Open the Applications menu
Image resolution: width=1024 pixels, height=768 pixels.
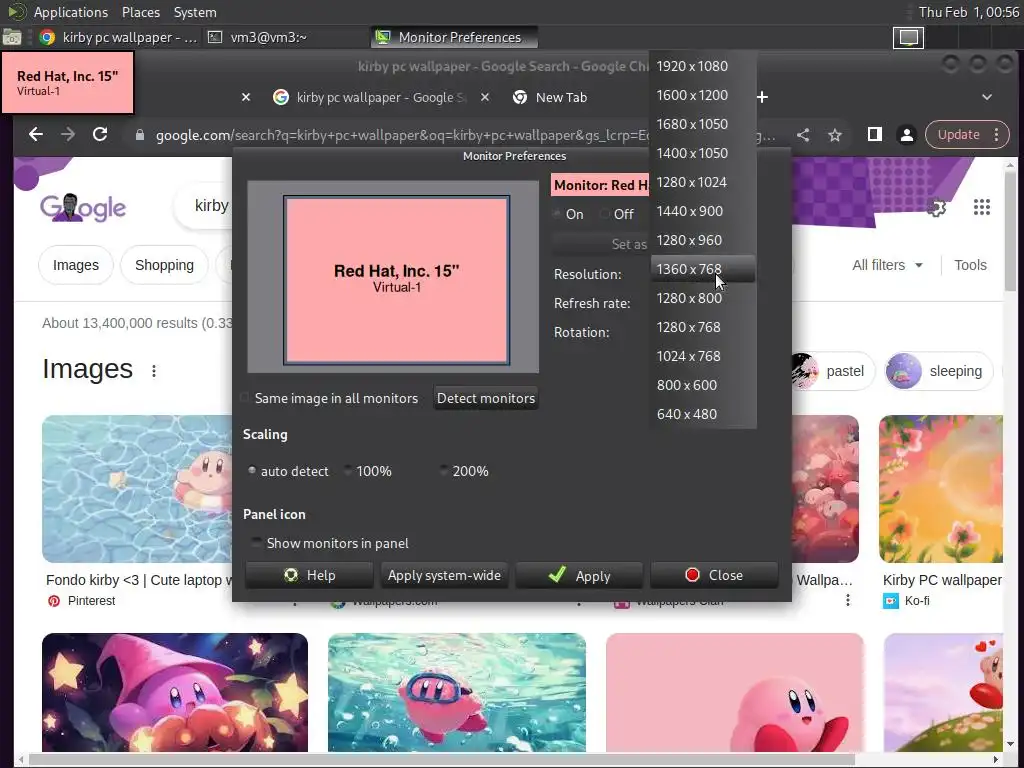pyautogui.click(x=71, y=12)
